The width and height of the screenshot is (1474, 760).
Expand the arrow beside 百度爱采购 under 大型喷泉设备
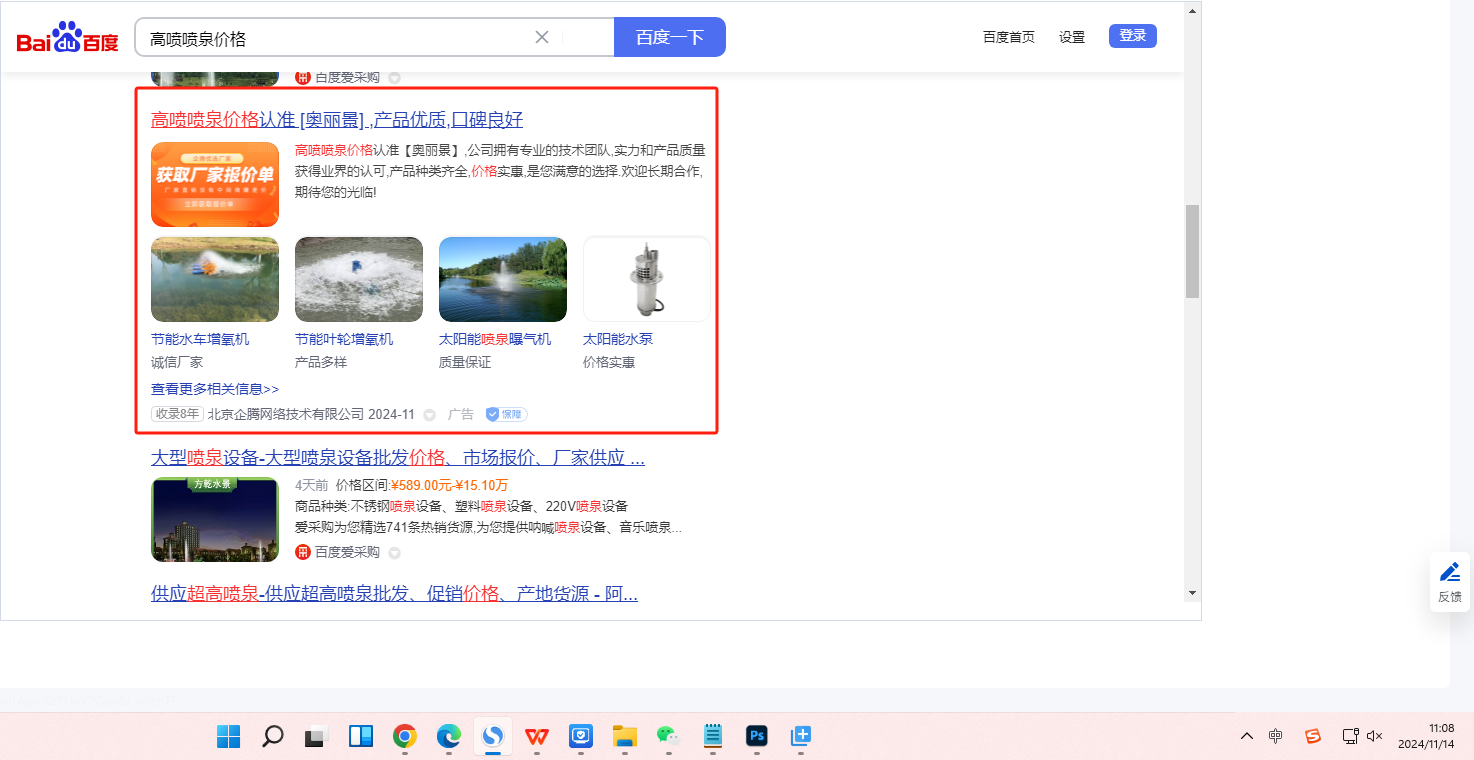(x=394, y=553)
